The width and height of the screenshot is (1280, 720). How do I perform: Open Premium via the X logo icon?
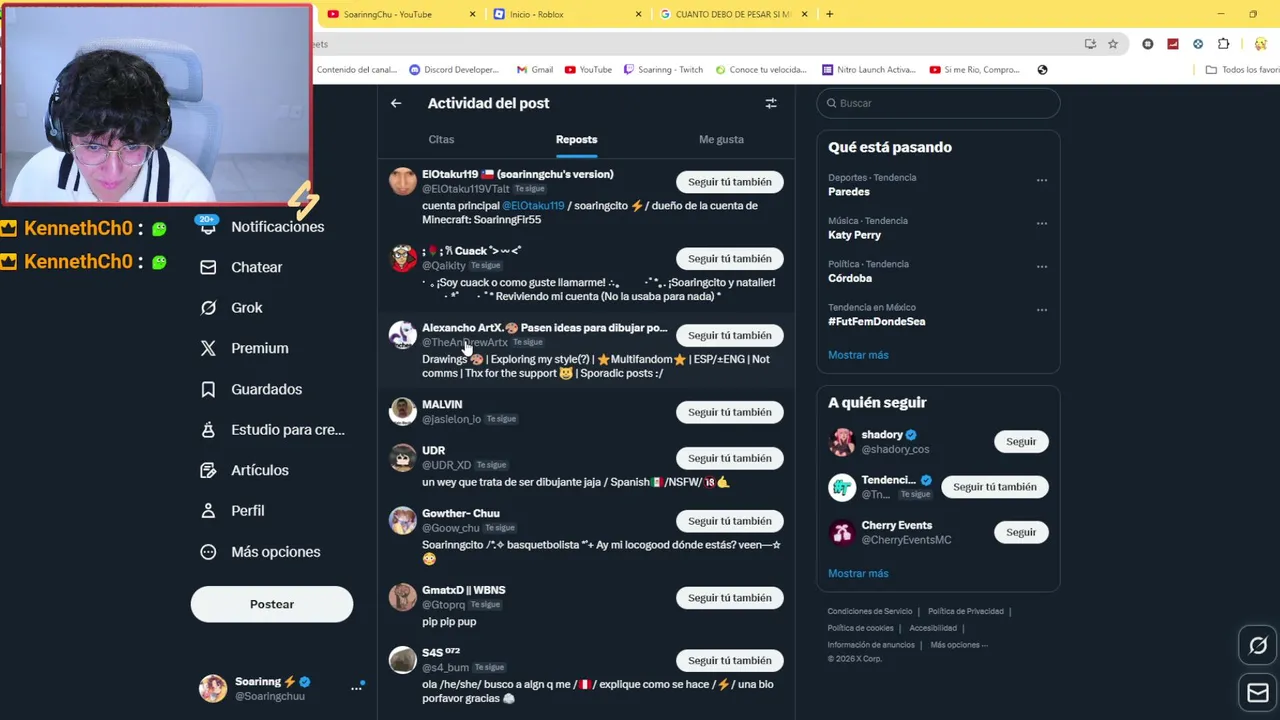(208, 348)
